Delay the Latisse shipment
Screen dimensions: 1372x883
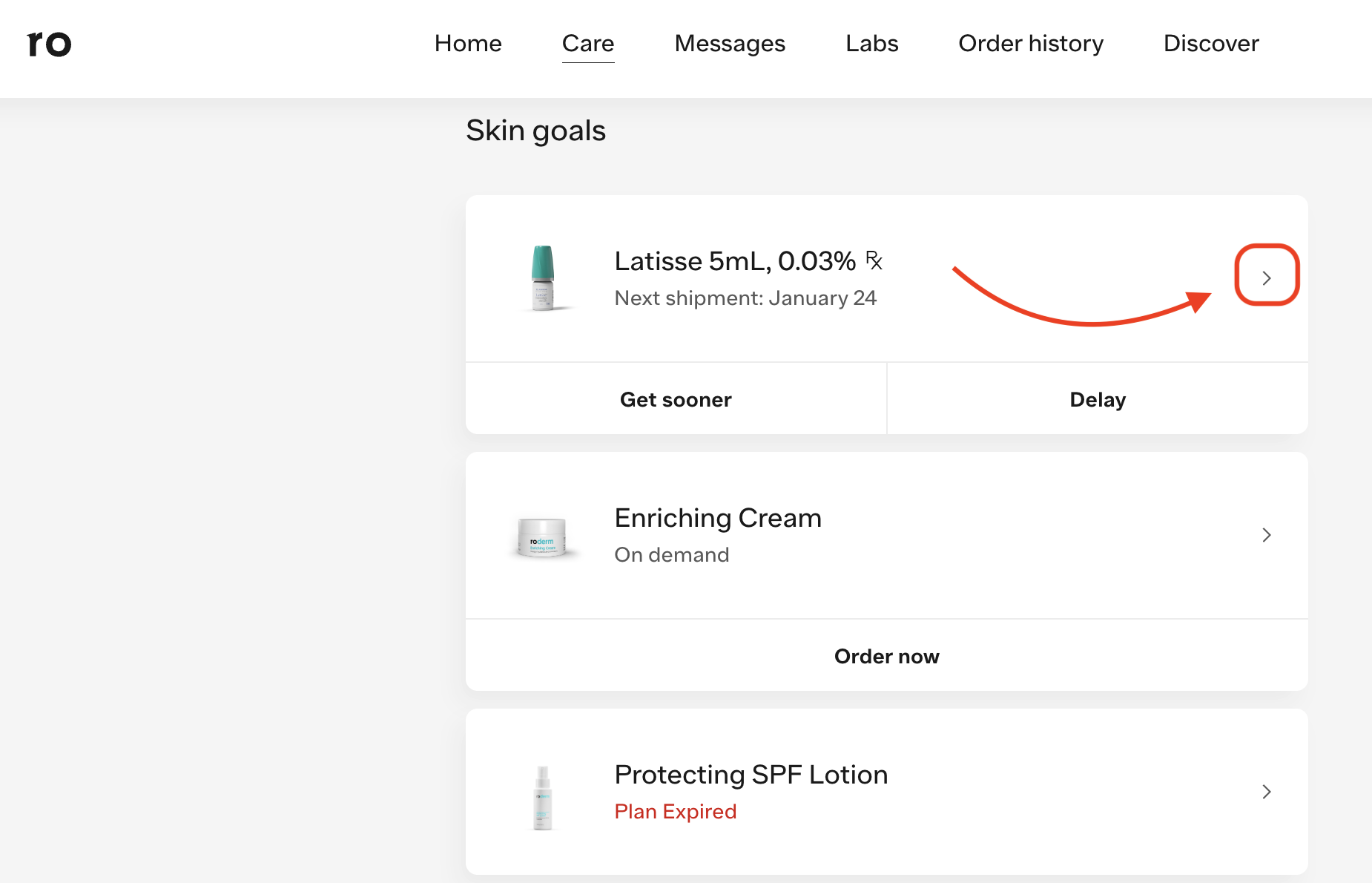tap(1098, 400)
